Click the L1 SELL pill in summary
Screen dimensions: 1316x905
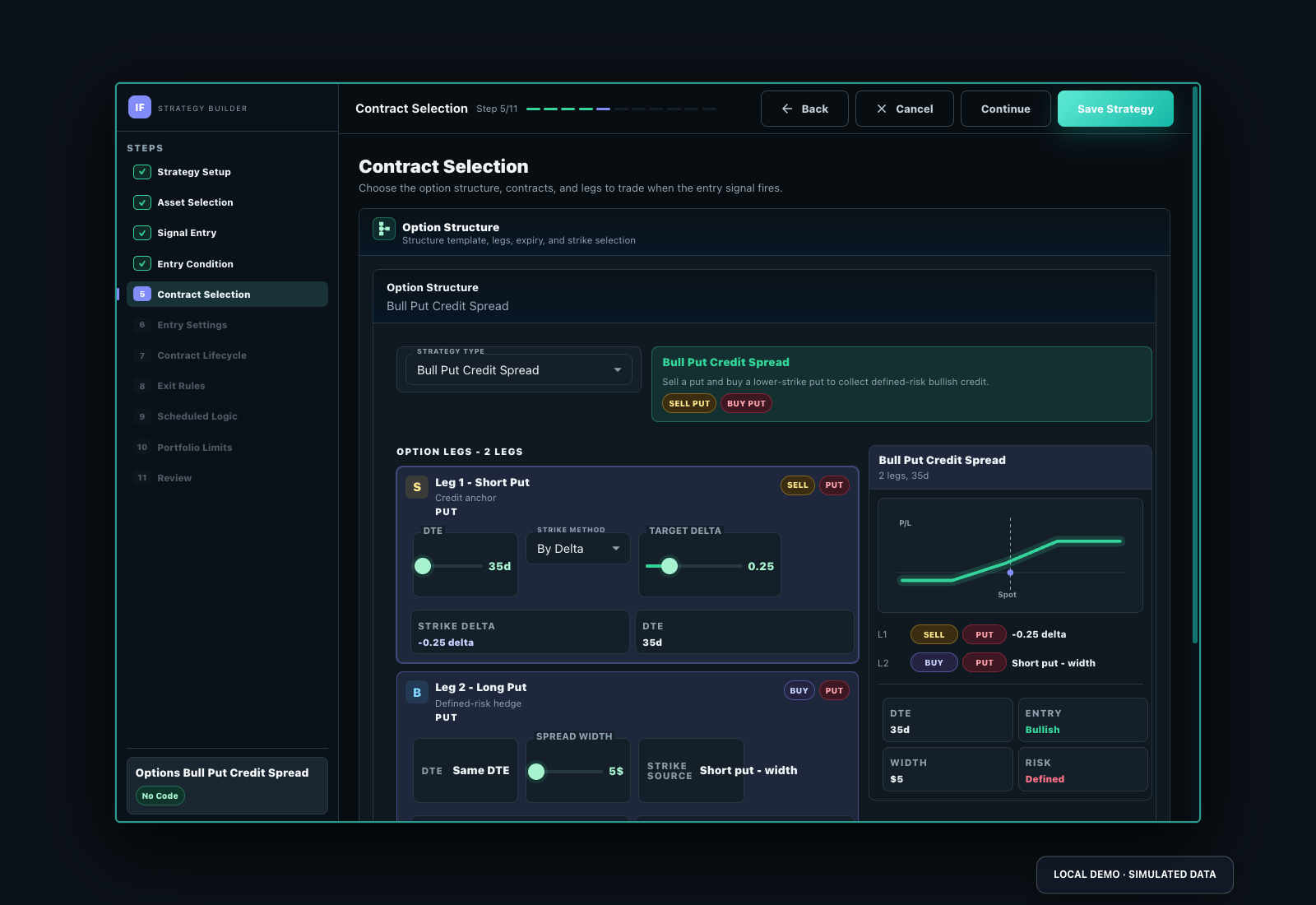[934, 634]
